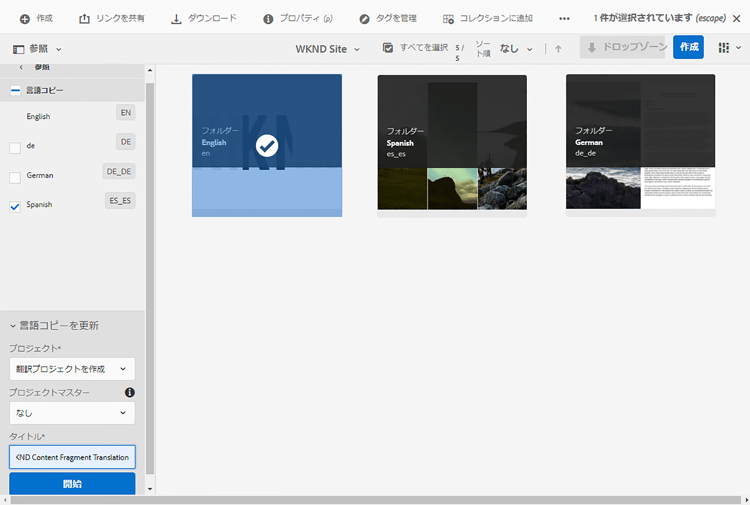Click the project master info icon
The width and height of the screenshot is (750, 505).
pyautogui.click(x=130, y=392)
